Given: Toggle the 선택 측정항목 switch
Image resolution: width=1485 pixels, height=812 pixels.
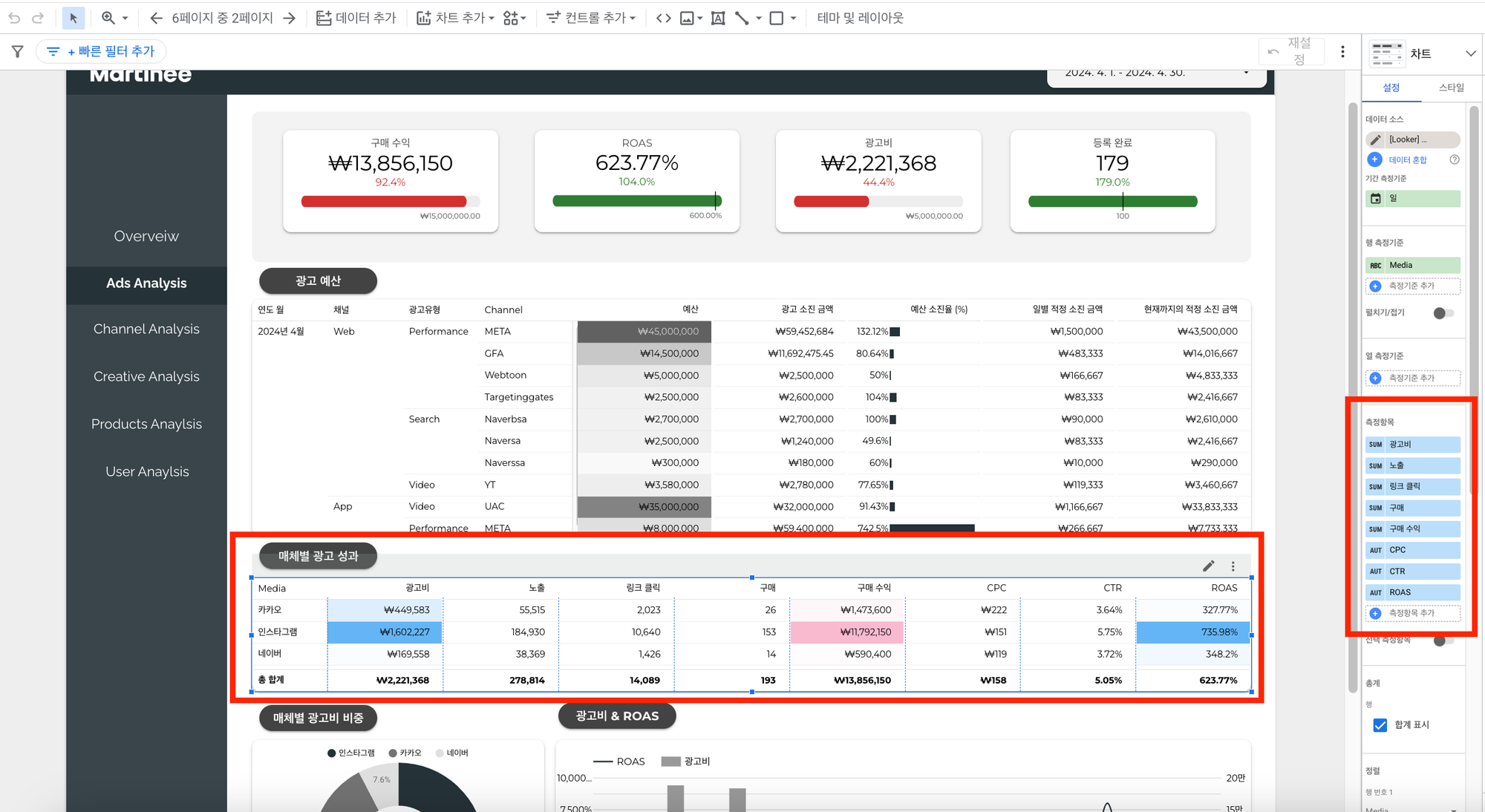Looking at the screenshot, I should pos(1443,640).
